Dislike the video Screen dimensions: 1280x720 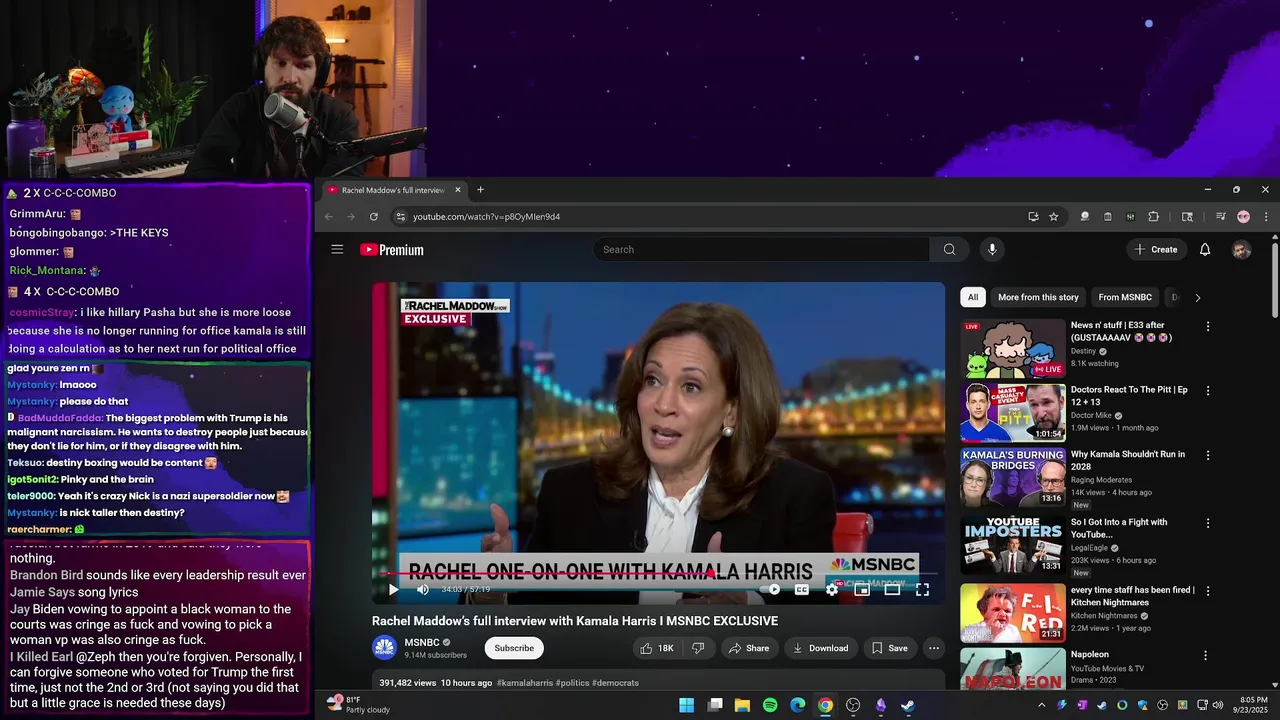pos(698,648)
